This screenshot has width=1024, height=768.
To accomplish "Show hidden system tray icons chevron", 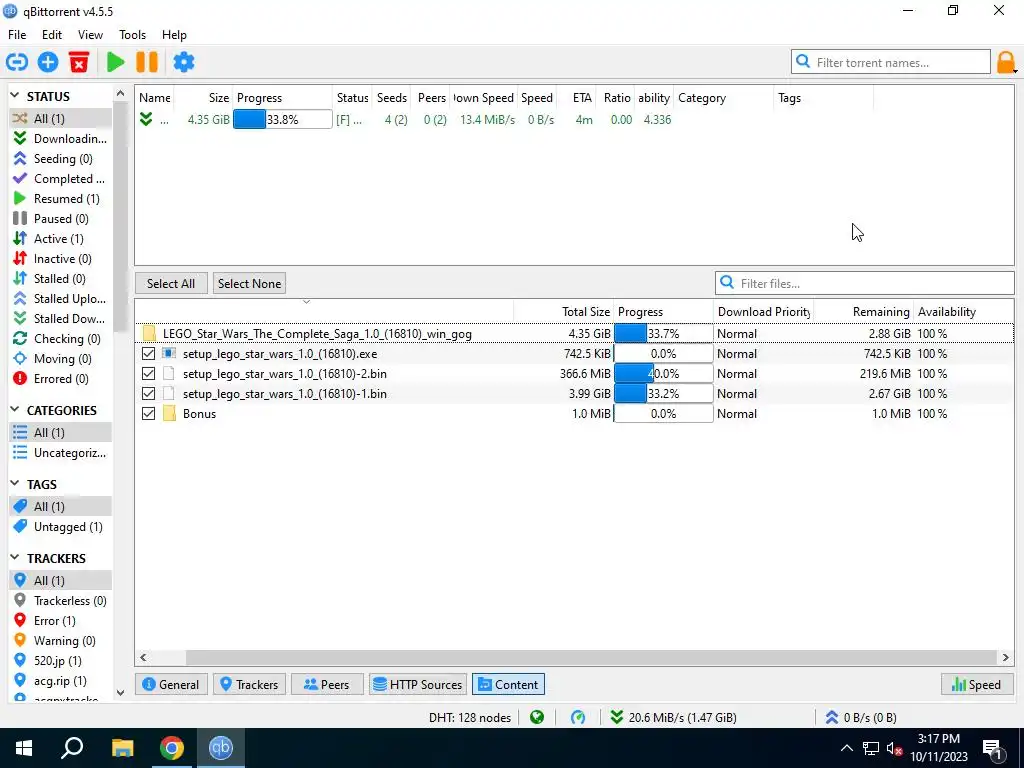I will coord(846,748).
